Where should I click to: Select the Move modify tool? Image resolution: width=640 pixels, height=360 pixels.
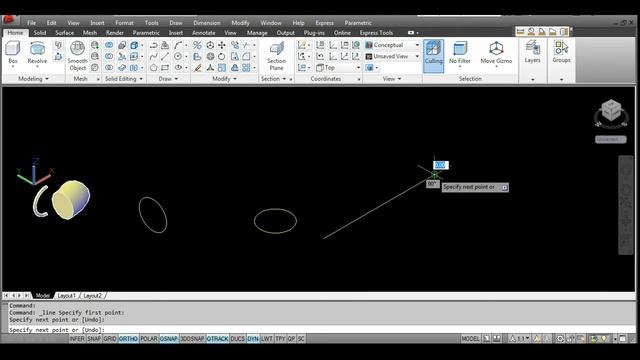(x=222, y=45)
